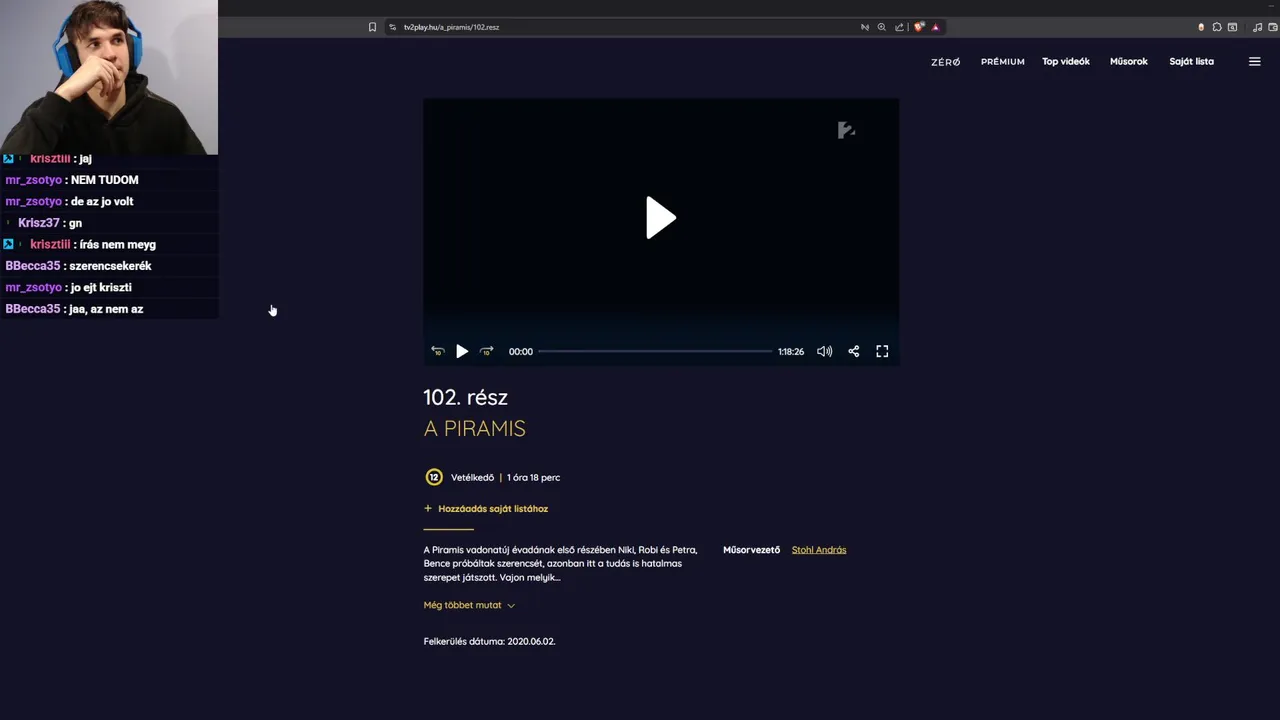This screenshot has height=720, width=1280.
Task: Open Saját lista
Action: click(x=1191, y=62)
